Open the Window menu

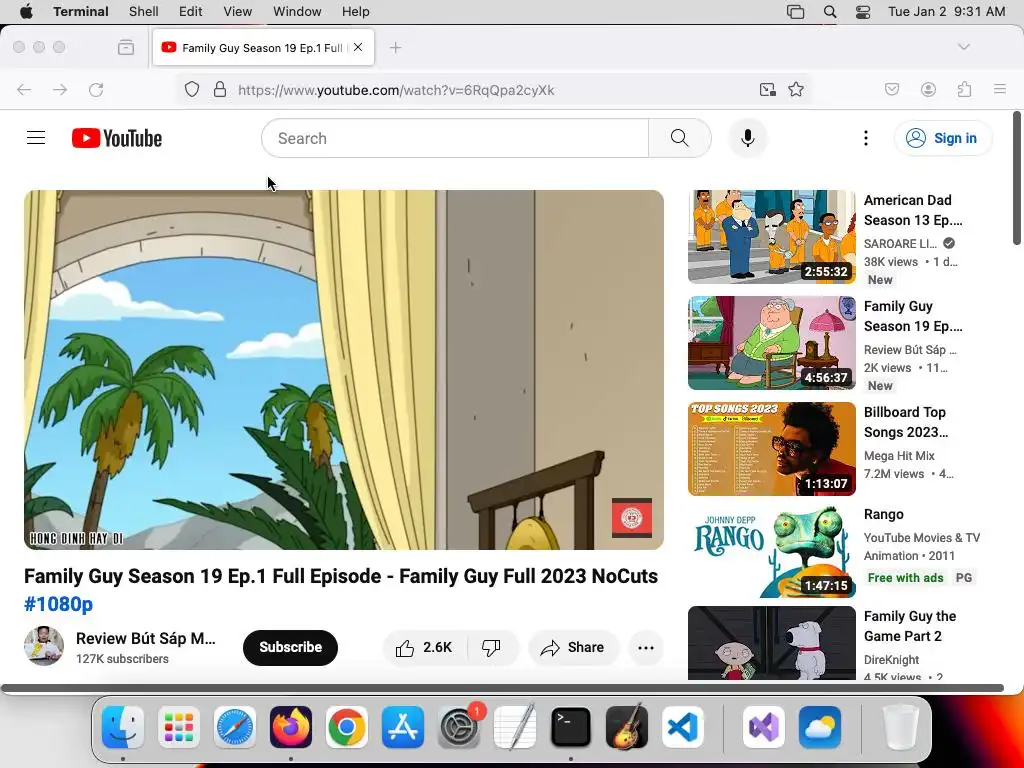297,11
